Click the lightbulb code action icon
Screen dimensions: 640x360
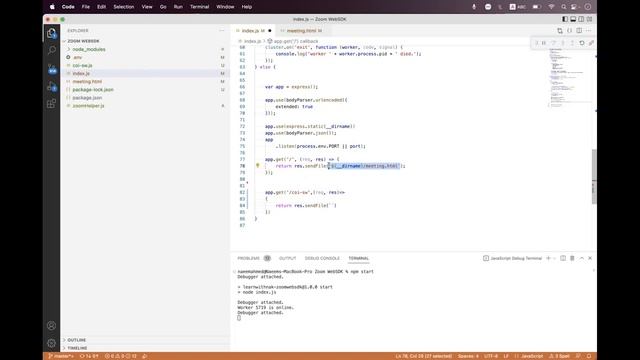click(x=258, y=166)
